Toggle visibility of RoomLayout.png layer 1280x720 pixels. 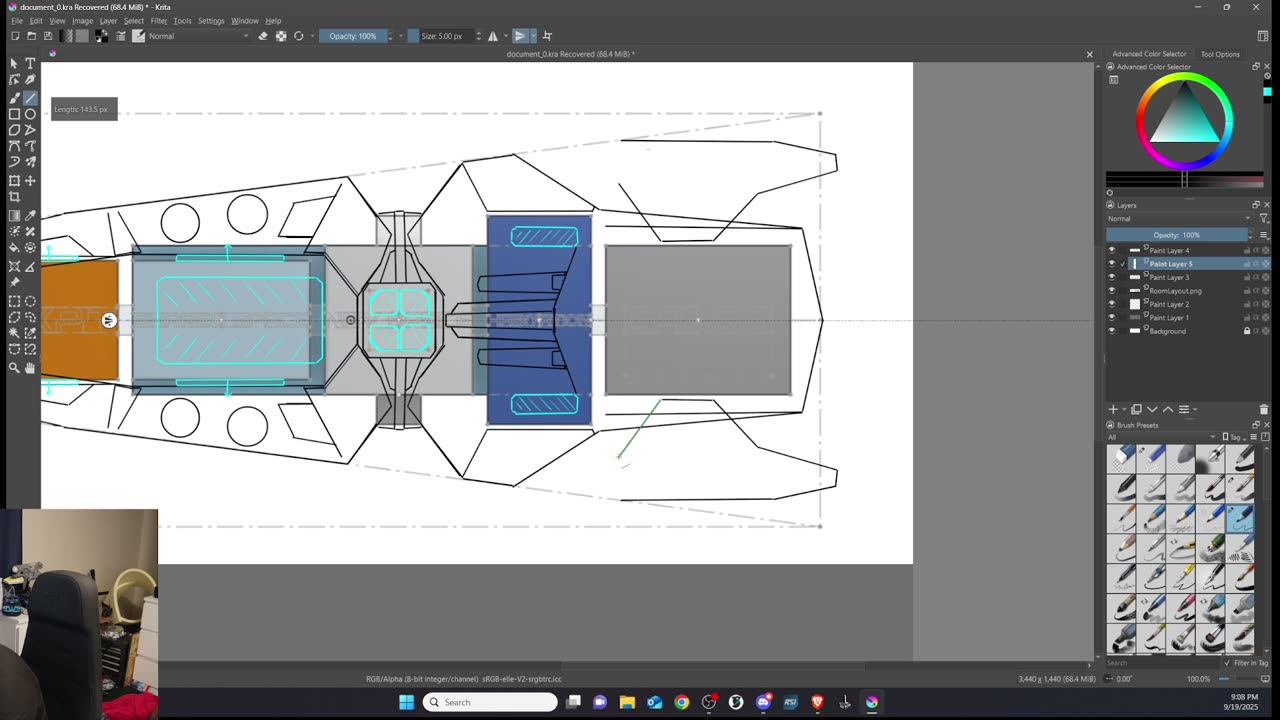point(1112,291)
